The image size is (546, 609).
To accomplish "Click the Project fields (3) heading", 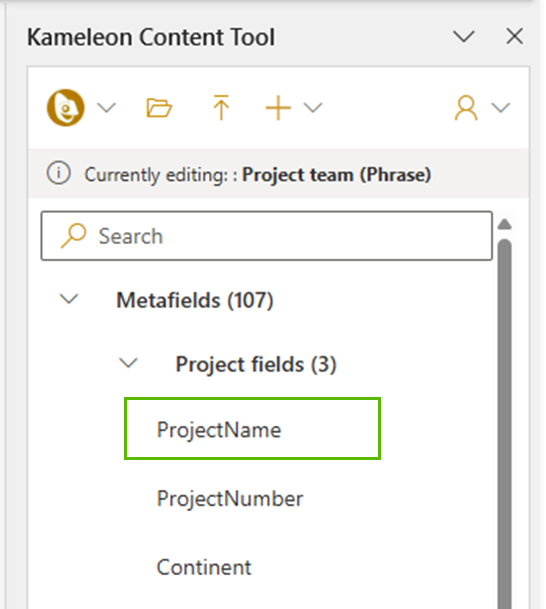I will [x=256, y=364].
